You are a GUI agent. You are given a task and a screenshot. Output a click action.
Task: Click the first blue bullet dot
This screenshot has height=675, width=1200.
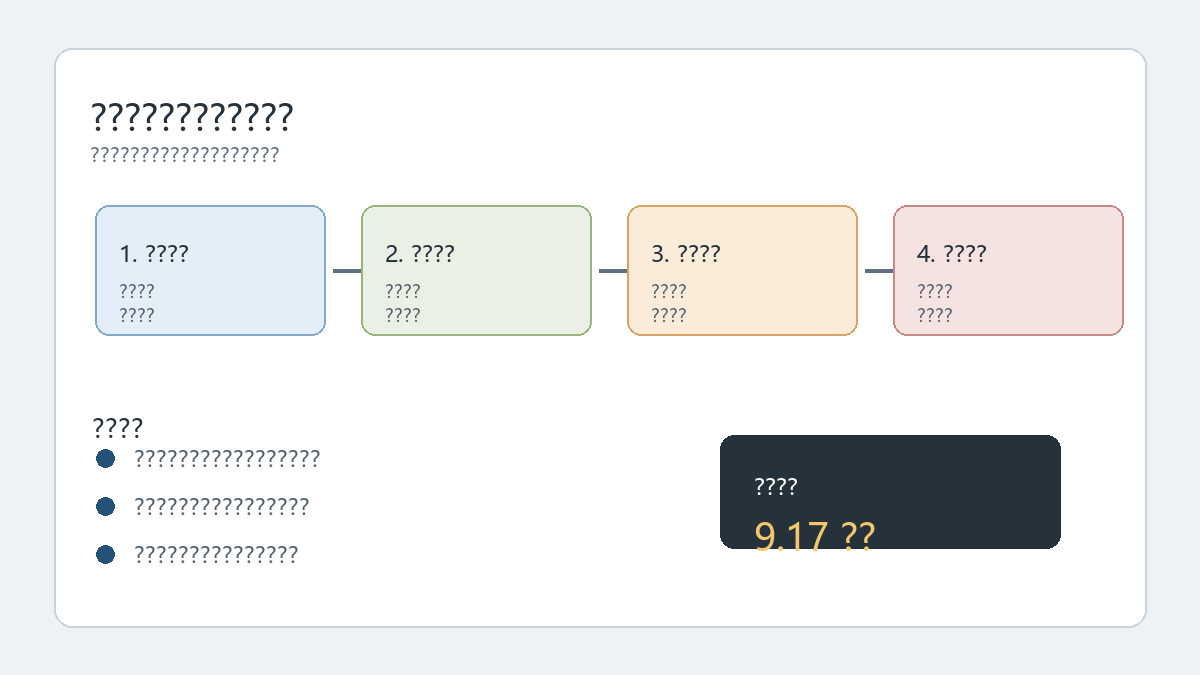(106, 458)
